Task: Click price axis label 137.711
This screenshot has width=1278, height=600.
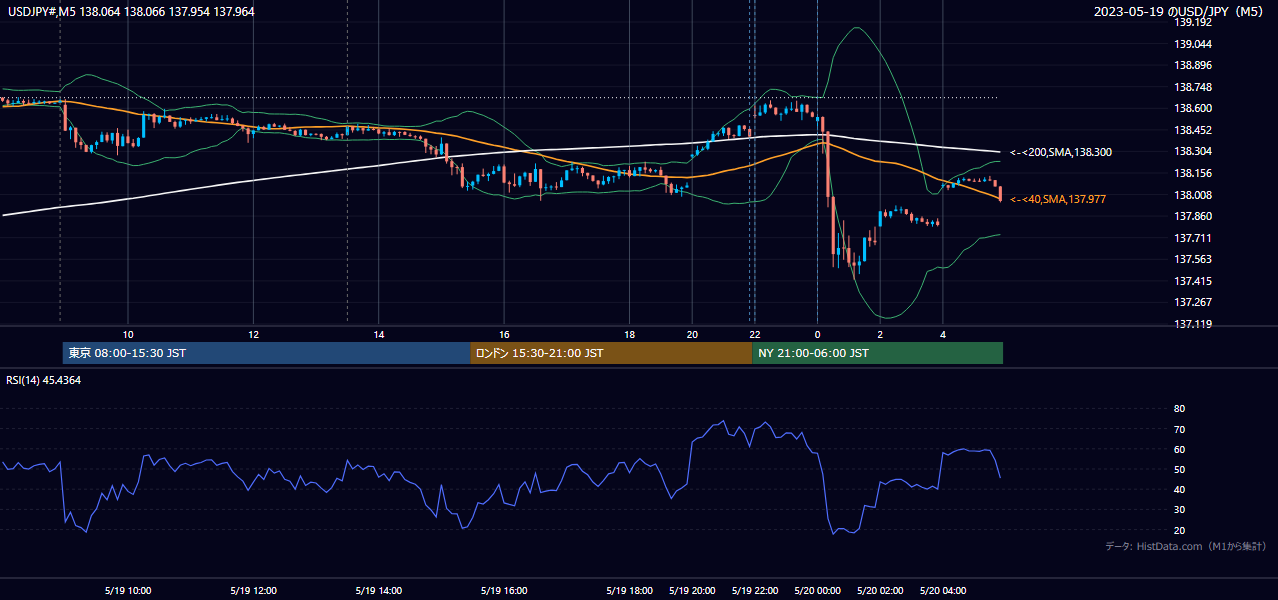Action: tap(1193, 238)
